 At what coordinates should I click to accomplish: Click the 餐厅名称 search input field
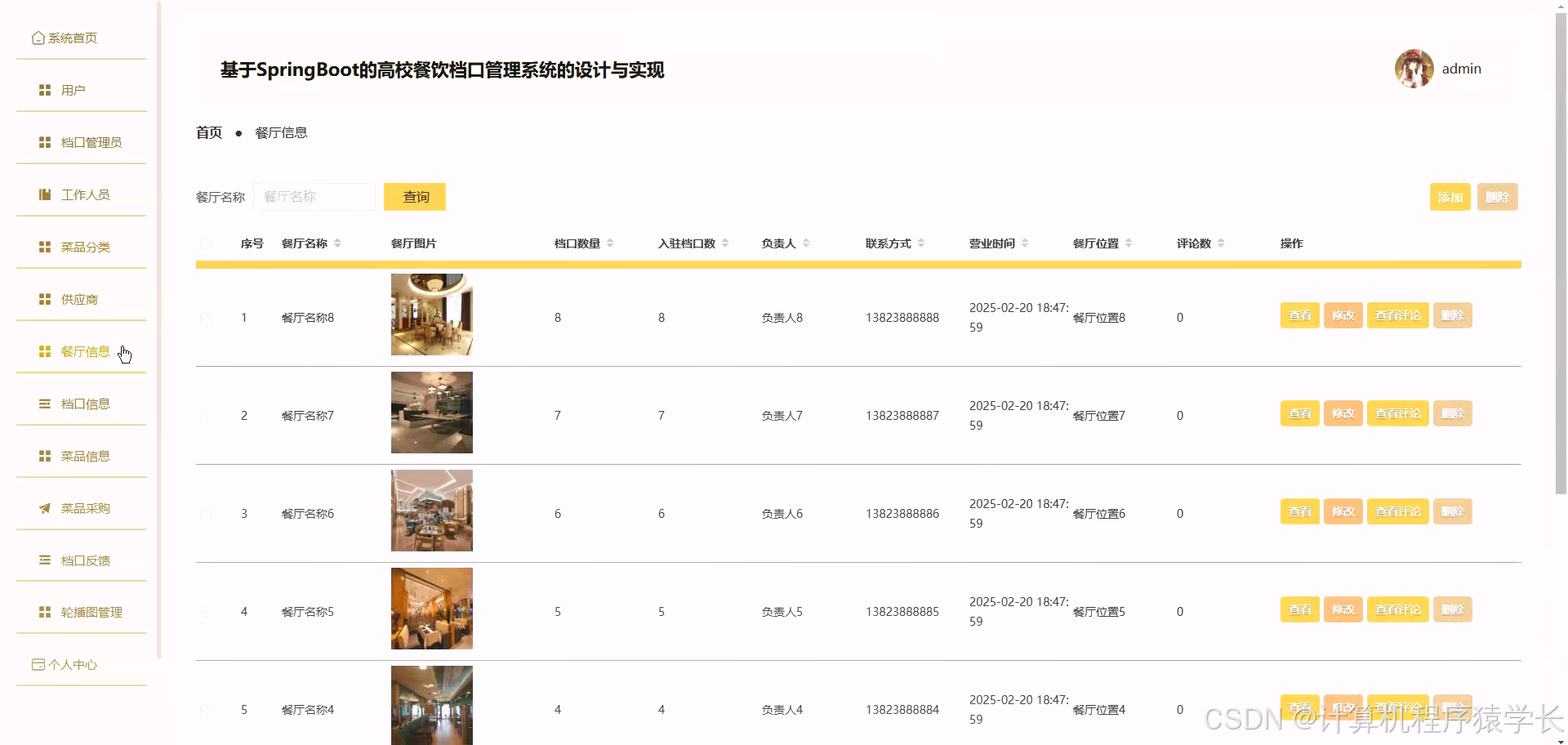(x=314, y=196)
